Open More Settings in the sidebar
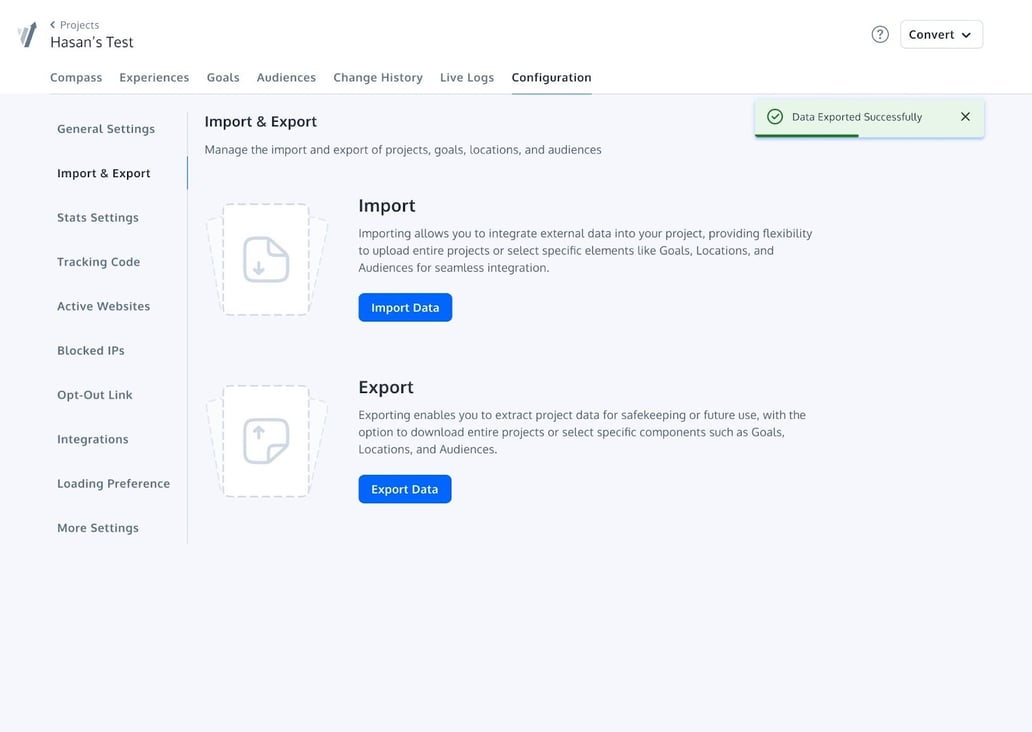 pos(97,527)
